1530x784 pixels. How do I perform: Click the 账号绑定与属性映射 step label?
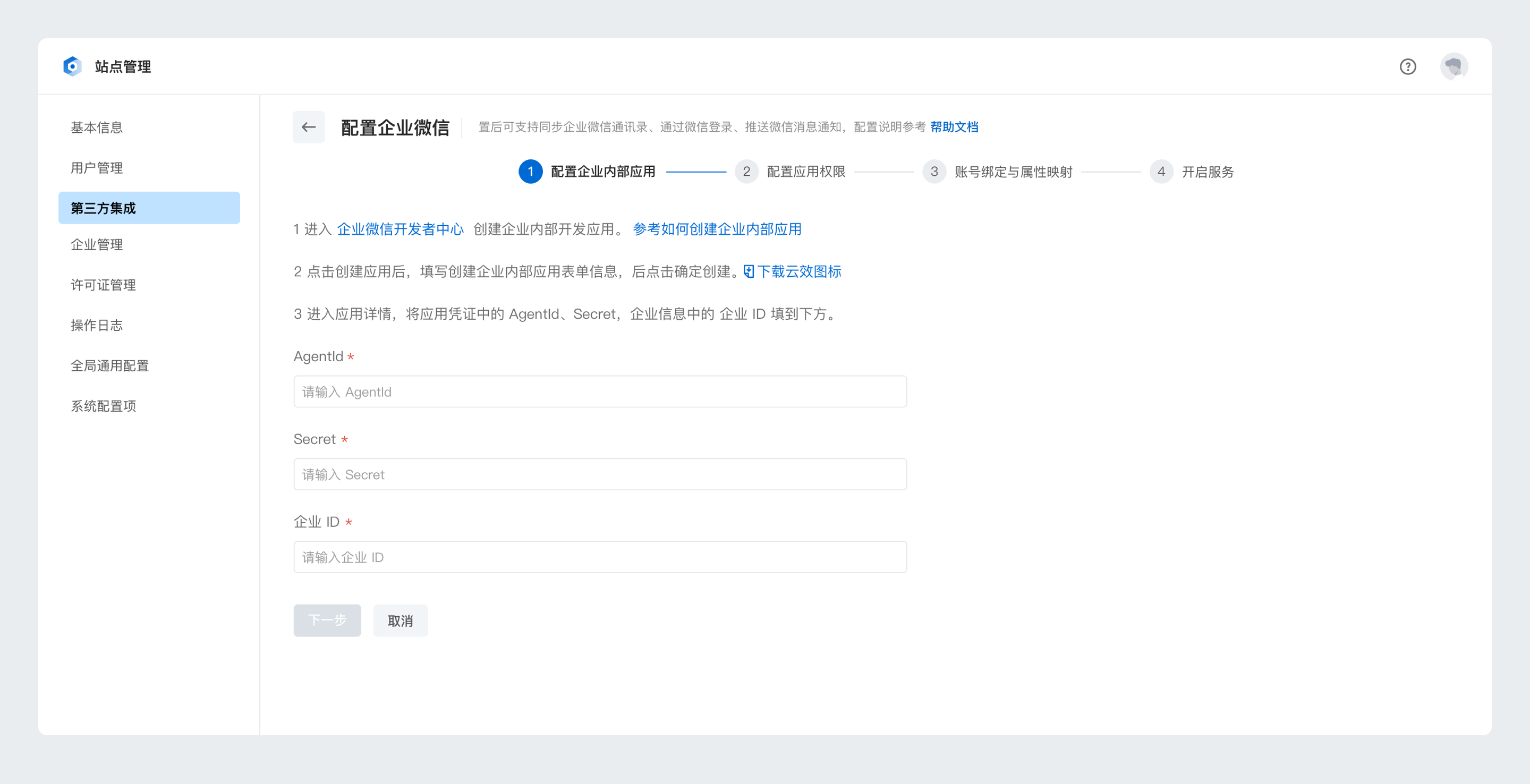(x=1013, y=172)
